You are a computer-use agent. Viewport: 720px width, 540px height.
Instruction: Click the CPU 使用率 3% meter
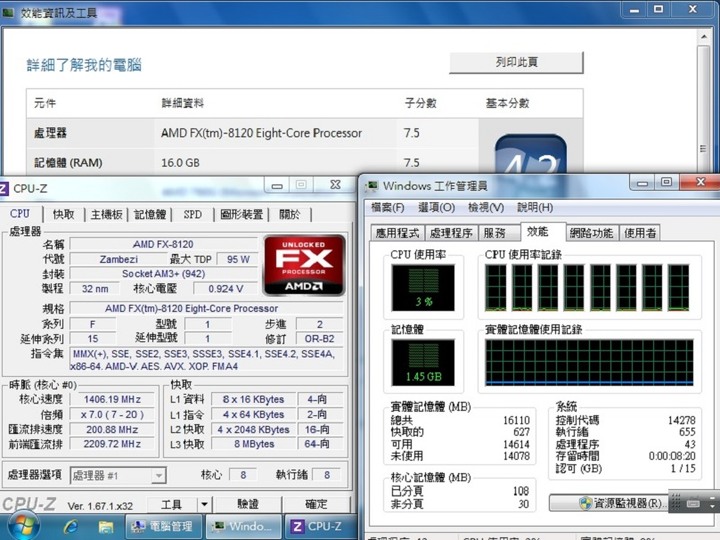(x=423, y=288)
